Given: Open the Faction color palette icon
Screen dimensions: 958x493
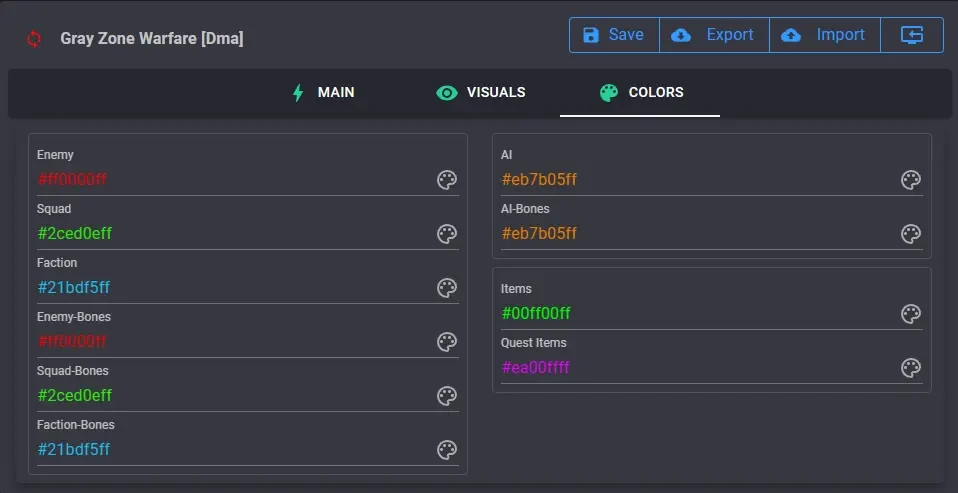Looking at the screenshot, I should (447, 288).
